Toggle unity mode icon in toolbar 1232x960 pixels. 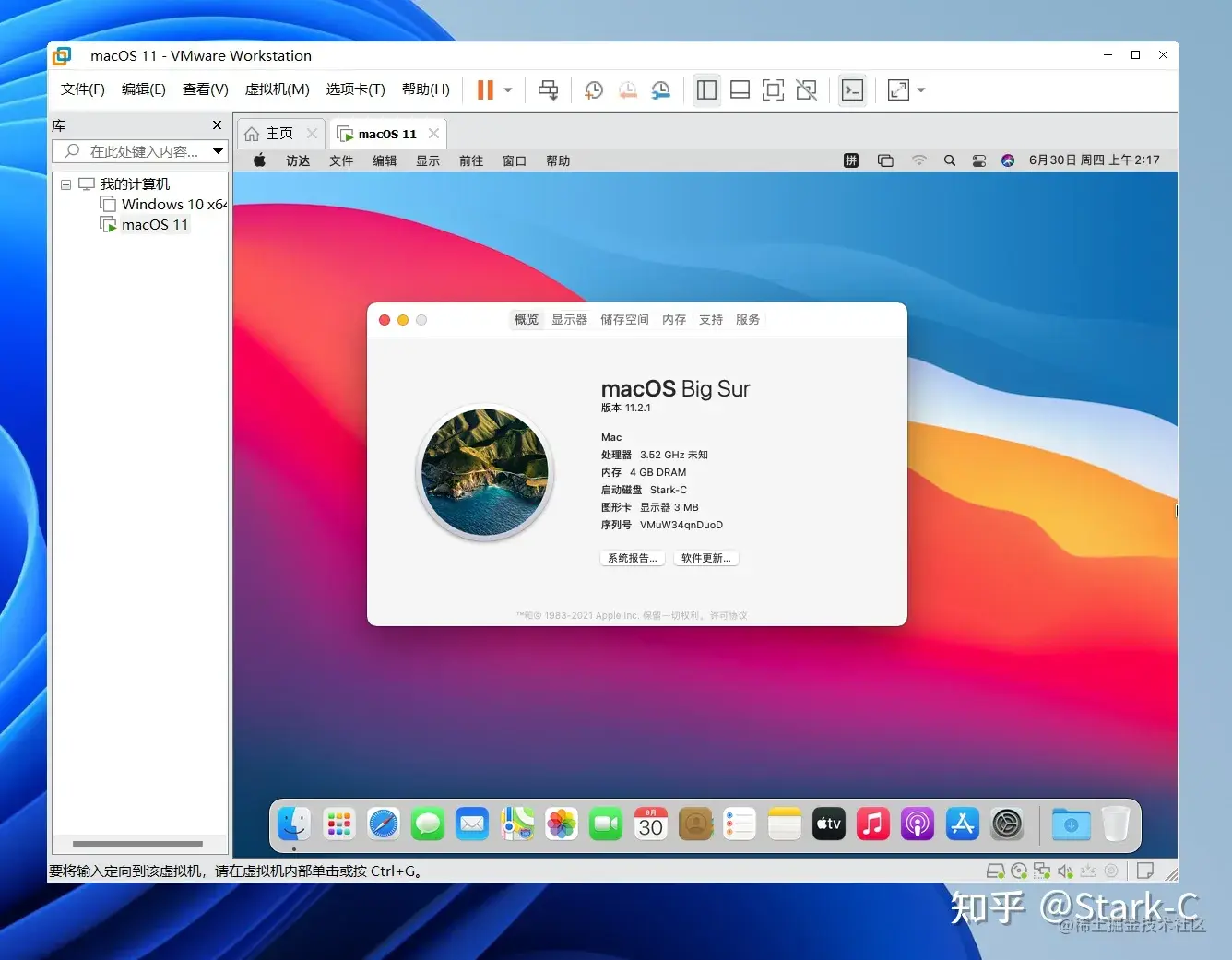[x=806, y=89]
